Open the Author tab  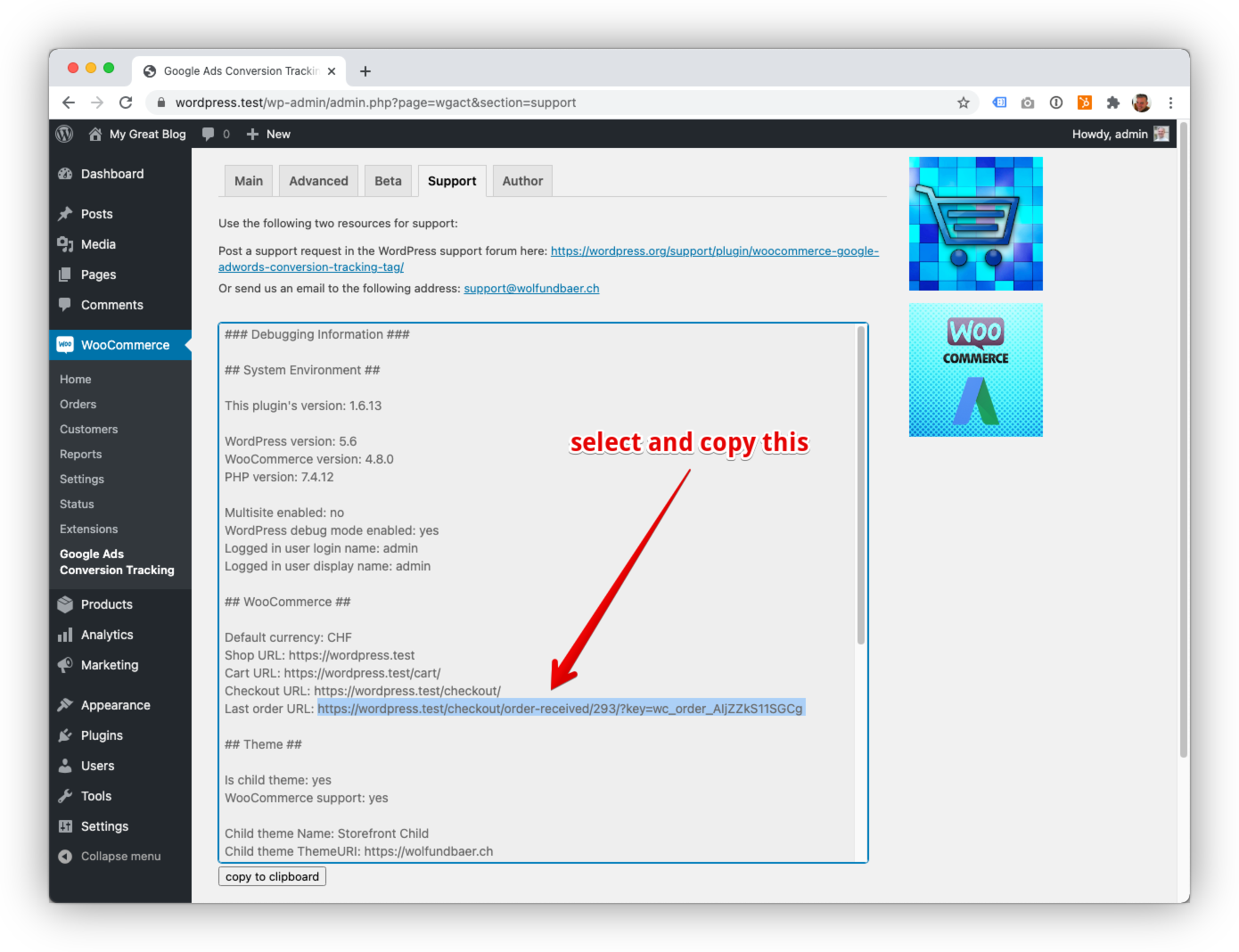click(522, 180)
